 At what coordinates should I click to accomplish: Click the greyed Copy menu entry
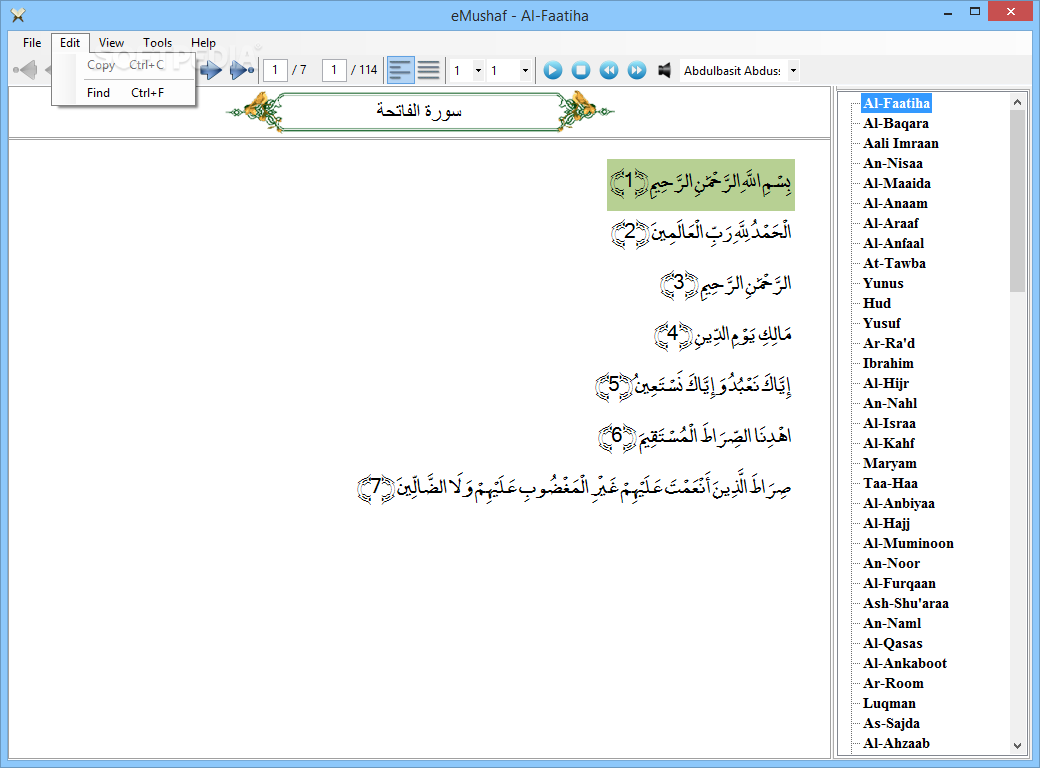click(125, 65)
